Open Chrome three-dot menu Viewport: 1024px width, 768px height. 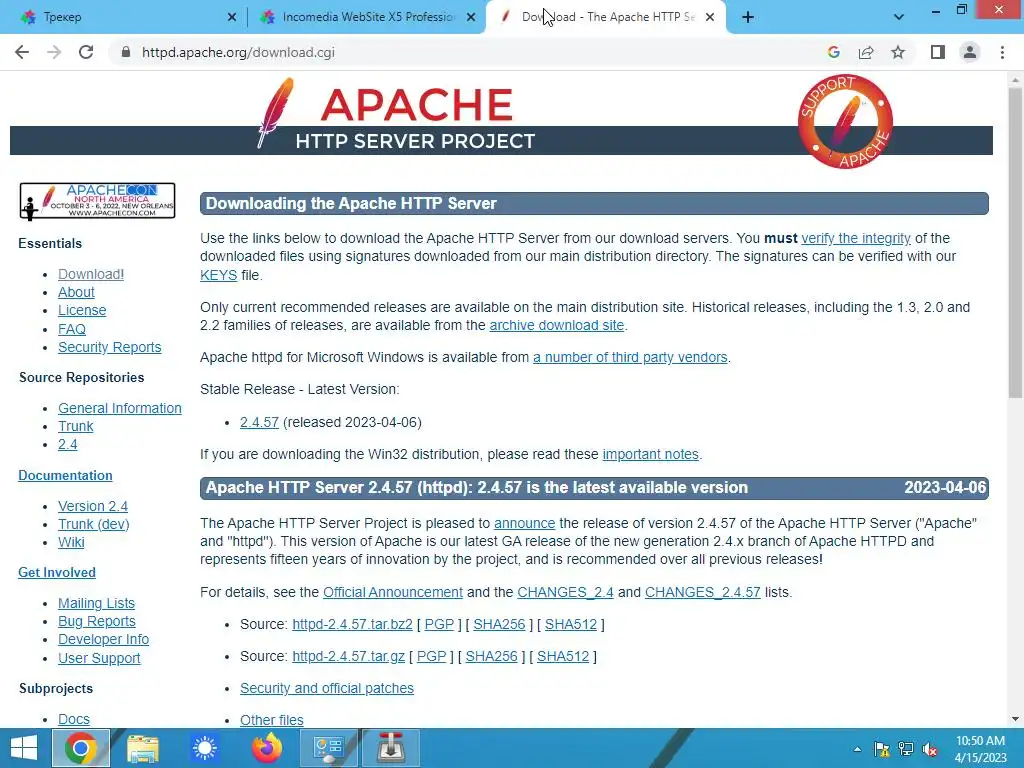(x=1002, y=52)
